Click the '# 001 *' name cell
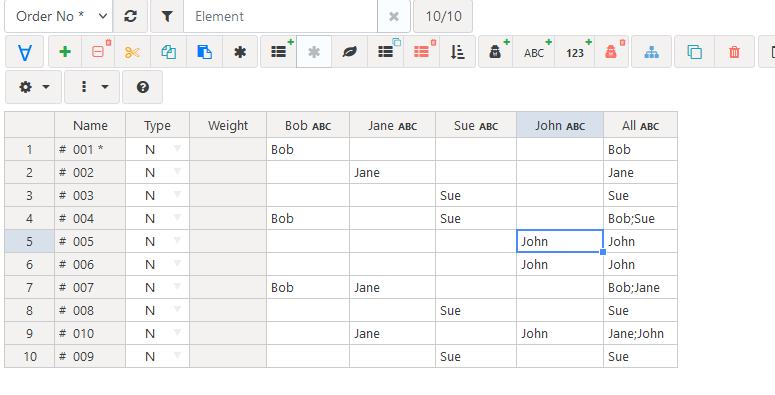The image size is (775, 395). pyautogui.click(x=90, y=149)
